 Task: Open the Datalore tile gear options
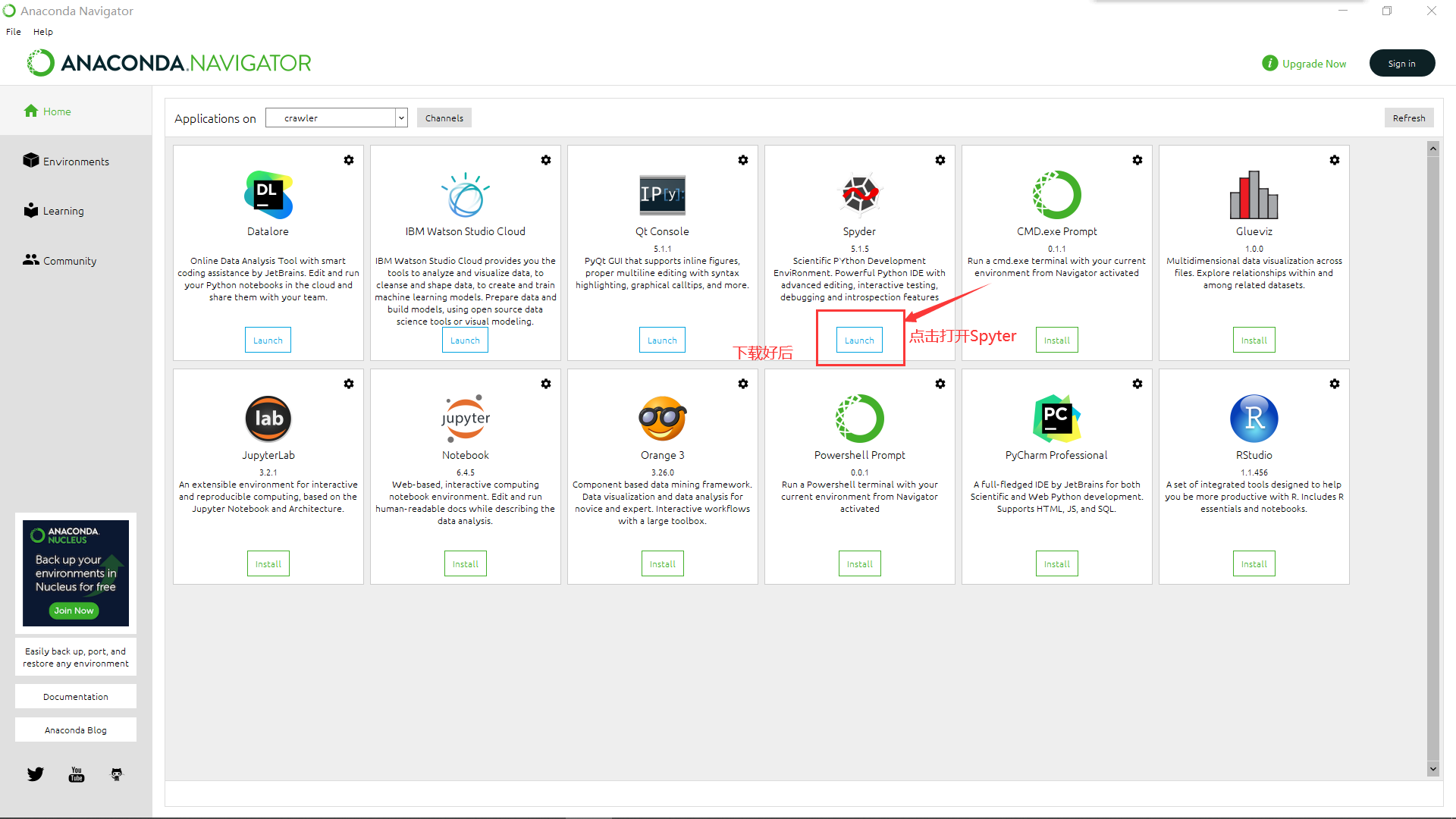click(349, 160)
